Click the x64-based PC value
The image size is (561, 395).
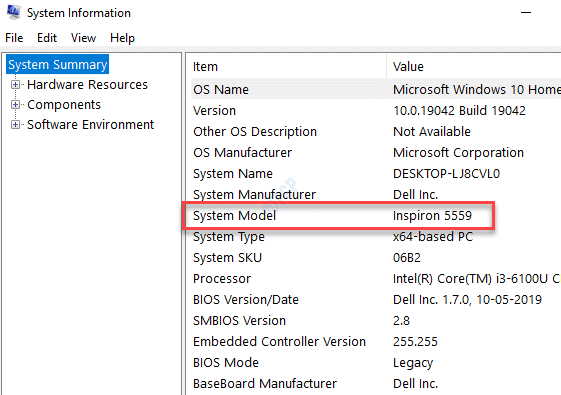coord(433,237)
